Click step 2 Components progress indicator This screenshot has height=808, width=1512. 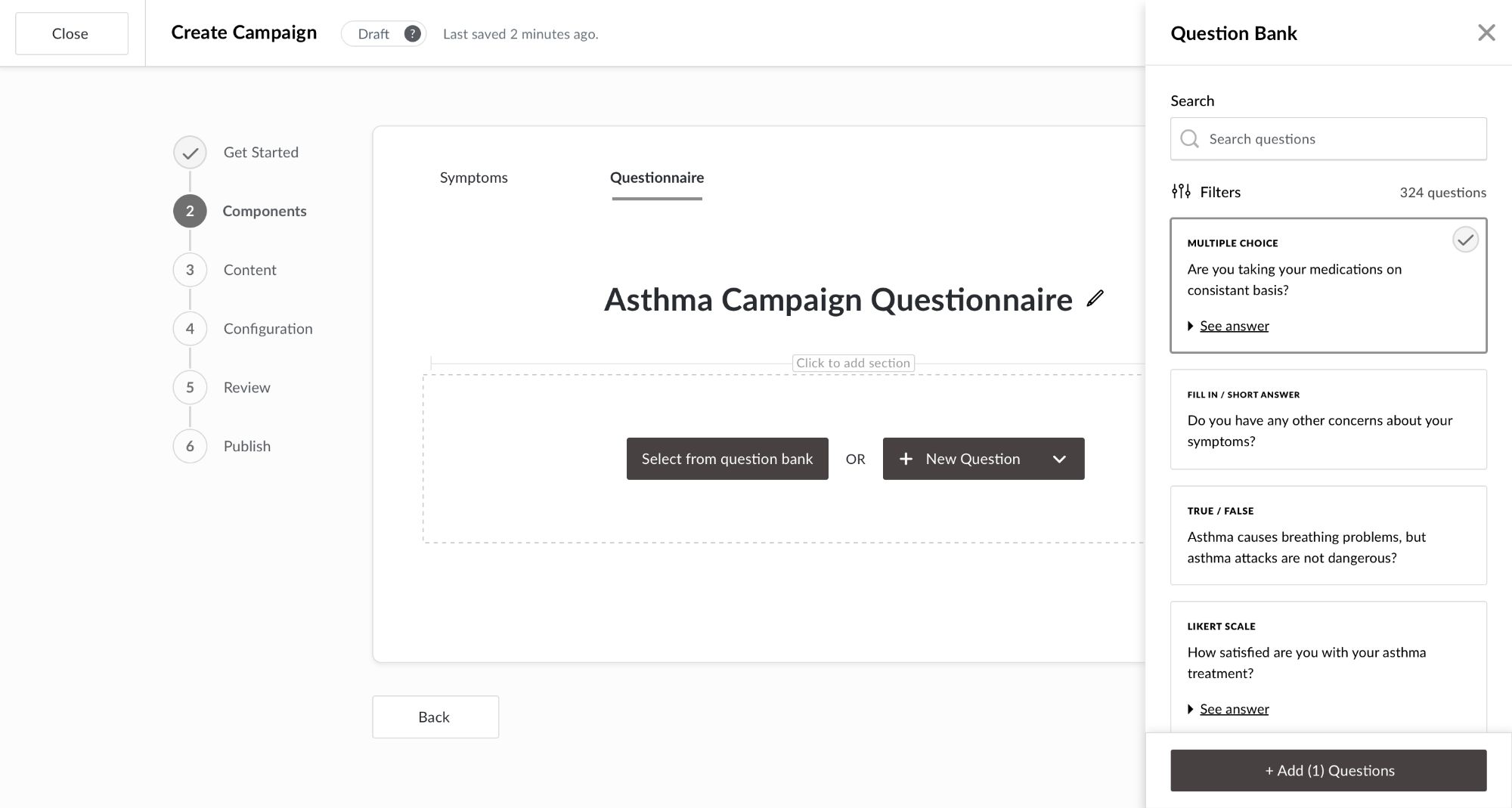click(x=189, y=211)
